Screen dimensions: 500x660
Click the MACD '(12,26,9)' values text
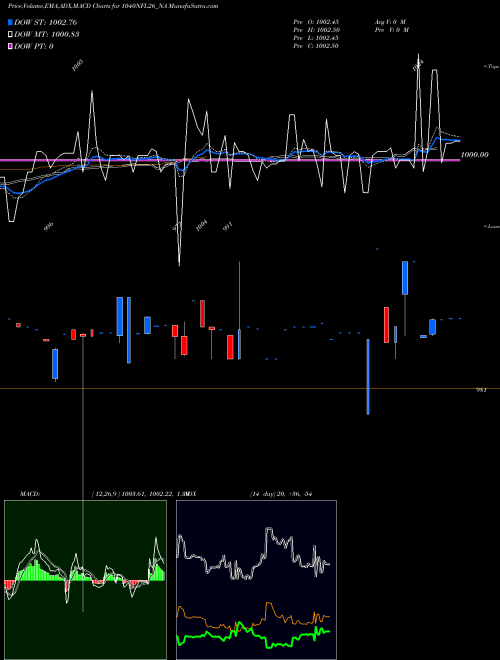(139, 494)
